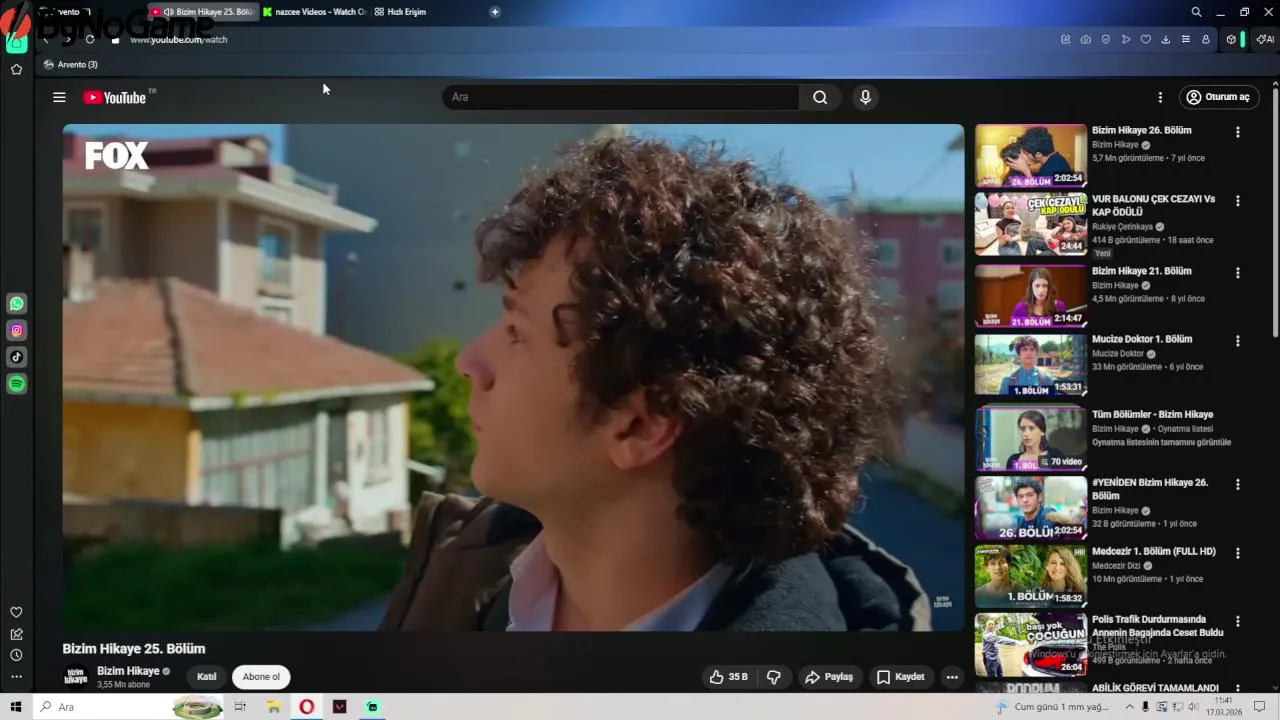Open the shield check protection icon
The height and width of the screenshot is (720, 1280).
click(1106, 39)
